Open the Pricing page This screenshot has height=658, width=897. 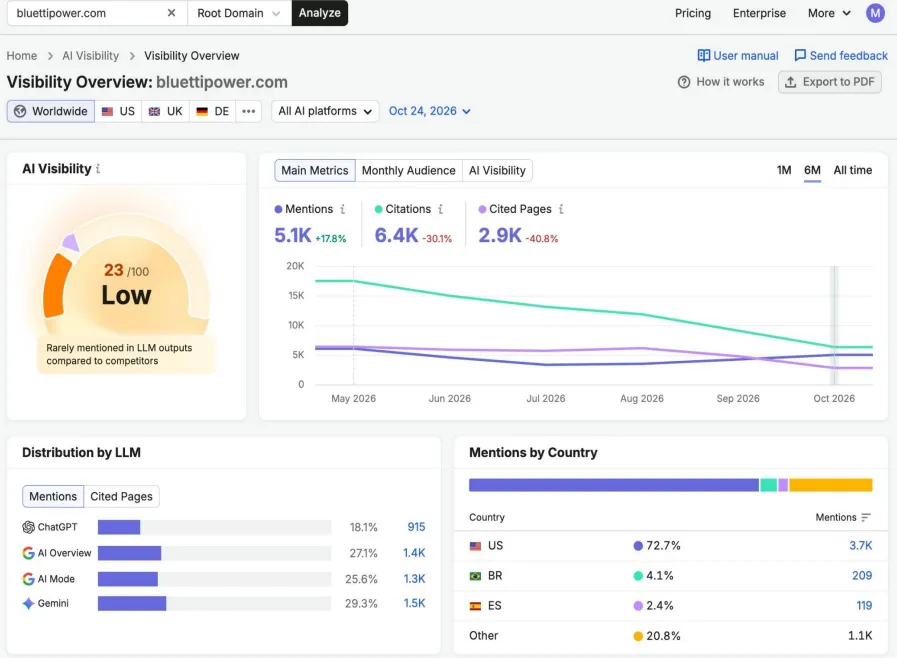(693, 13)
